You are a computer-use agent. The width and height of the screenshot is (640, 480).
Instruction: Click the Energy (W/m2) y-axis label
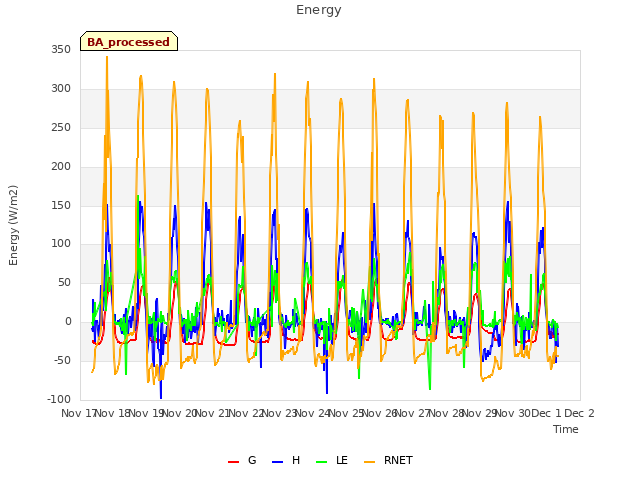coord(13,225)
